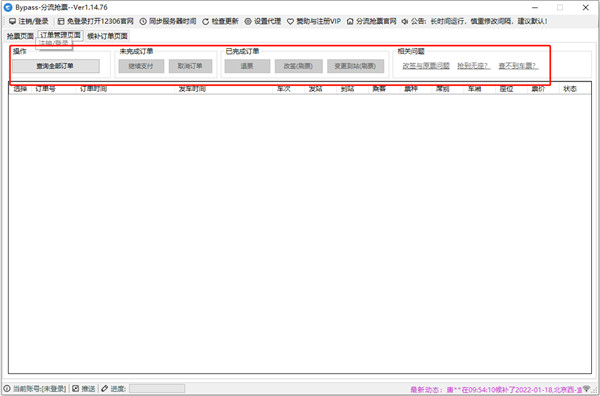
Task: Click the 发站 column header
Action: (x=321, y=89)
